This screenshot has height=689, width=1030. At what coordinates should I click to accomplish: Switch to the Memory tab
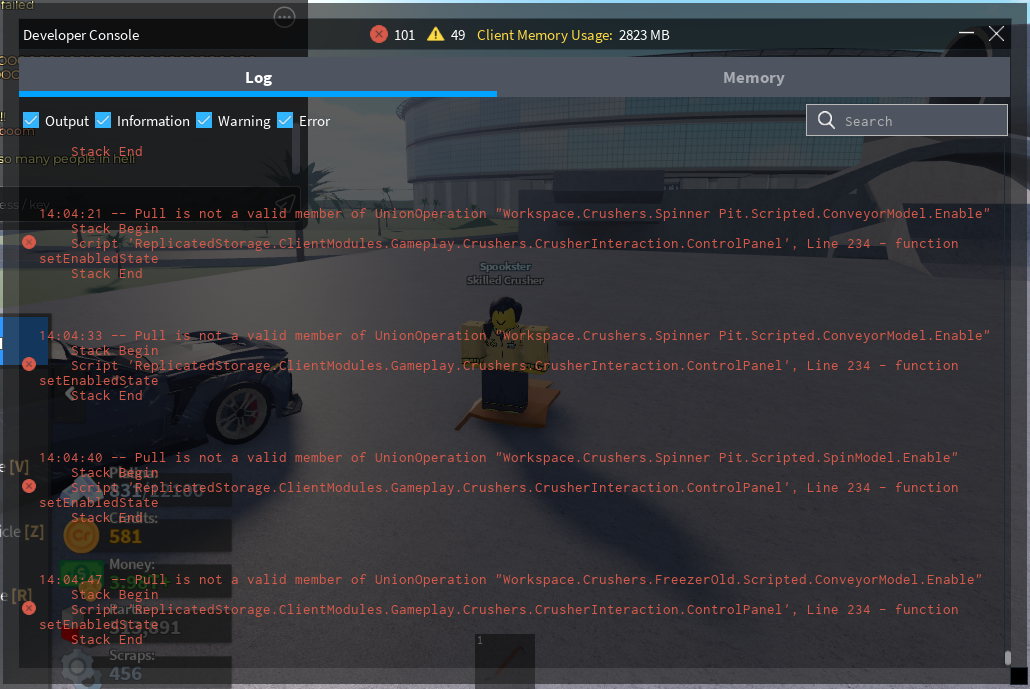point(753,78)
